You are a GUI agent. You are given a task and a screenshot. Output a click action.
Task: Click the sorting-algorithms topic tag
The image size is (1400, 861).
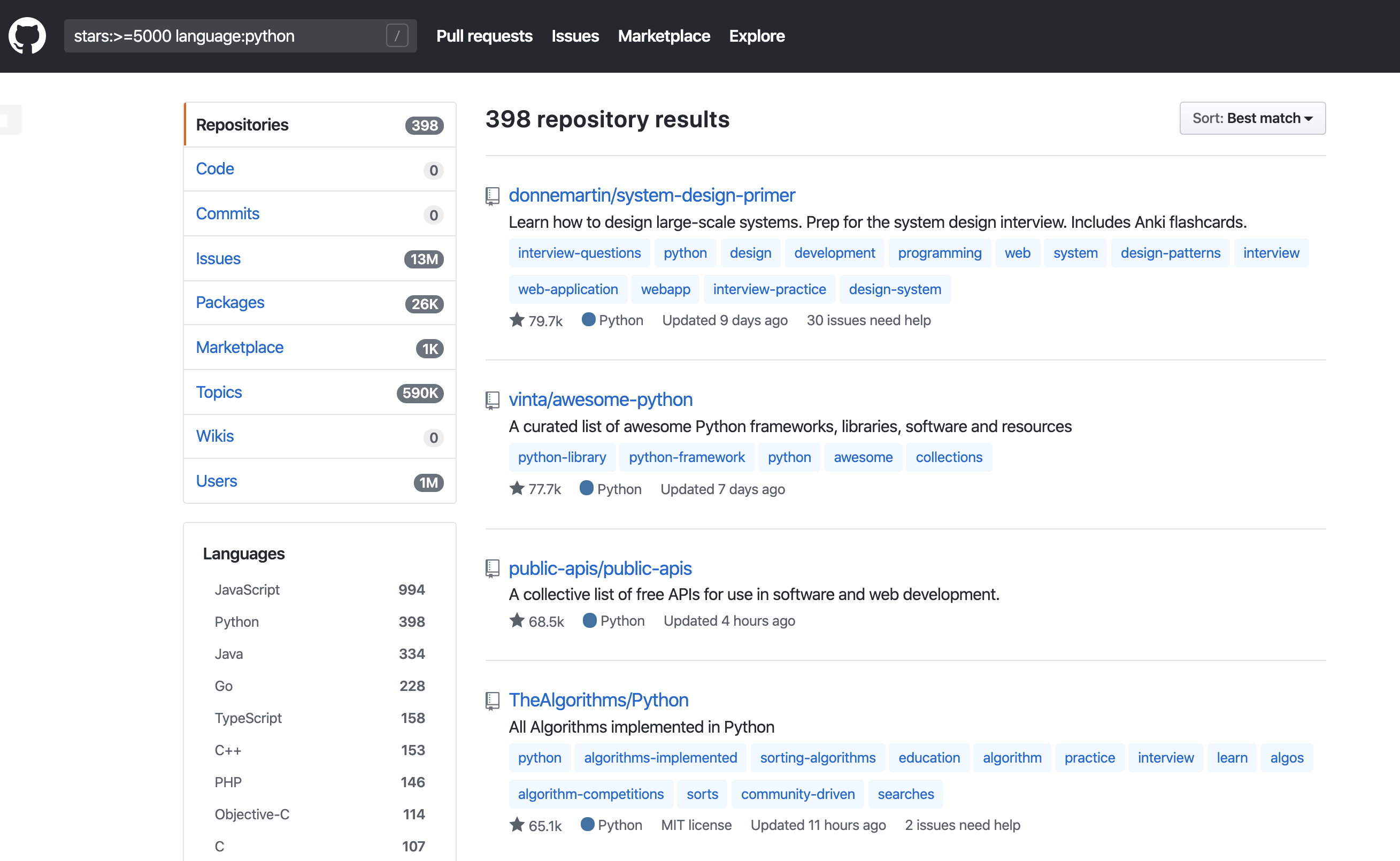[x=817, y=758]
